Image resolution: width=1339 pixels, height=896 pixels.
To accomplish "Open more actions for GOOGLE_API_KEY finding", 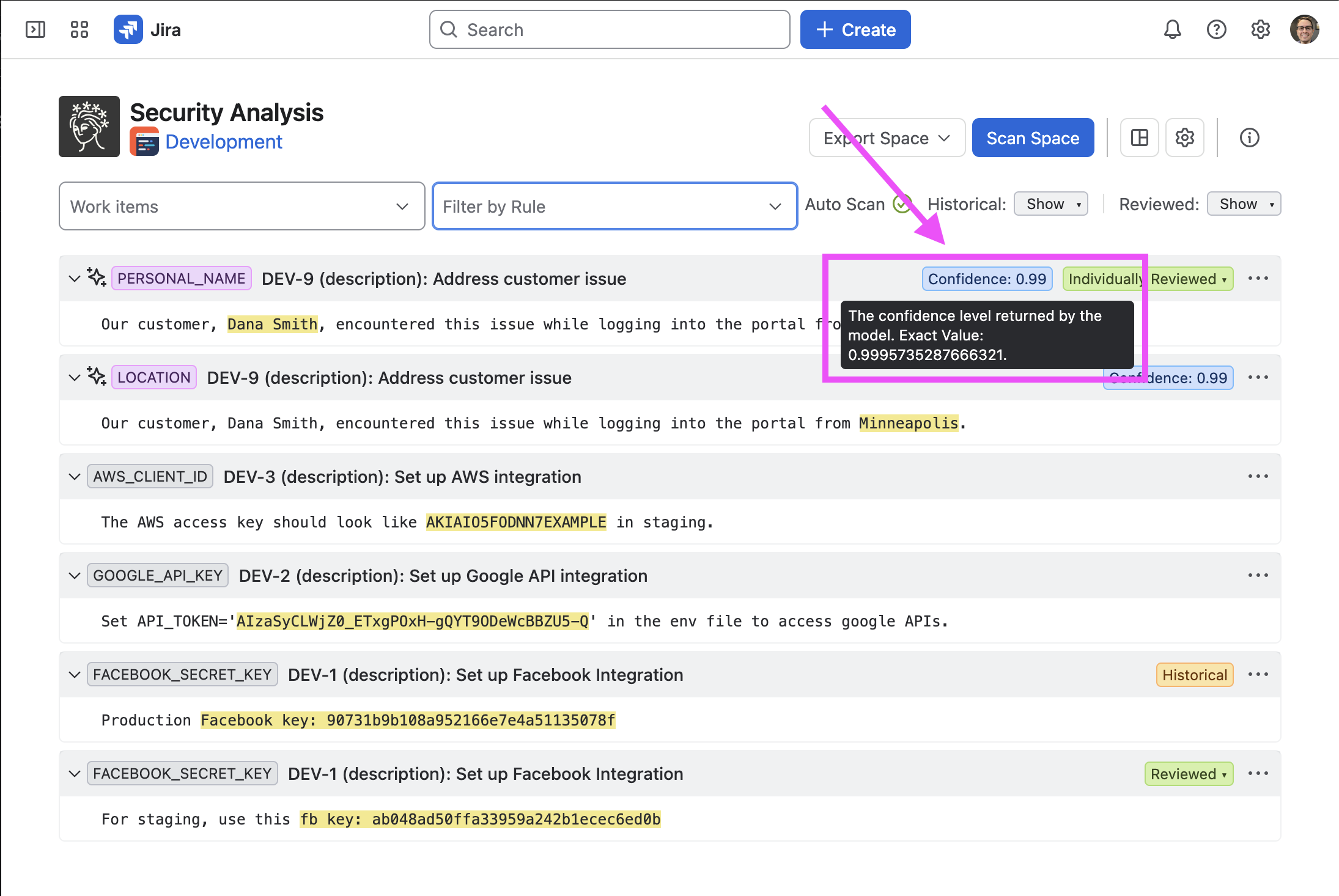I will coord(1258,576).
